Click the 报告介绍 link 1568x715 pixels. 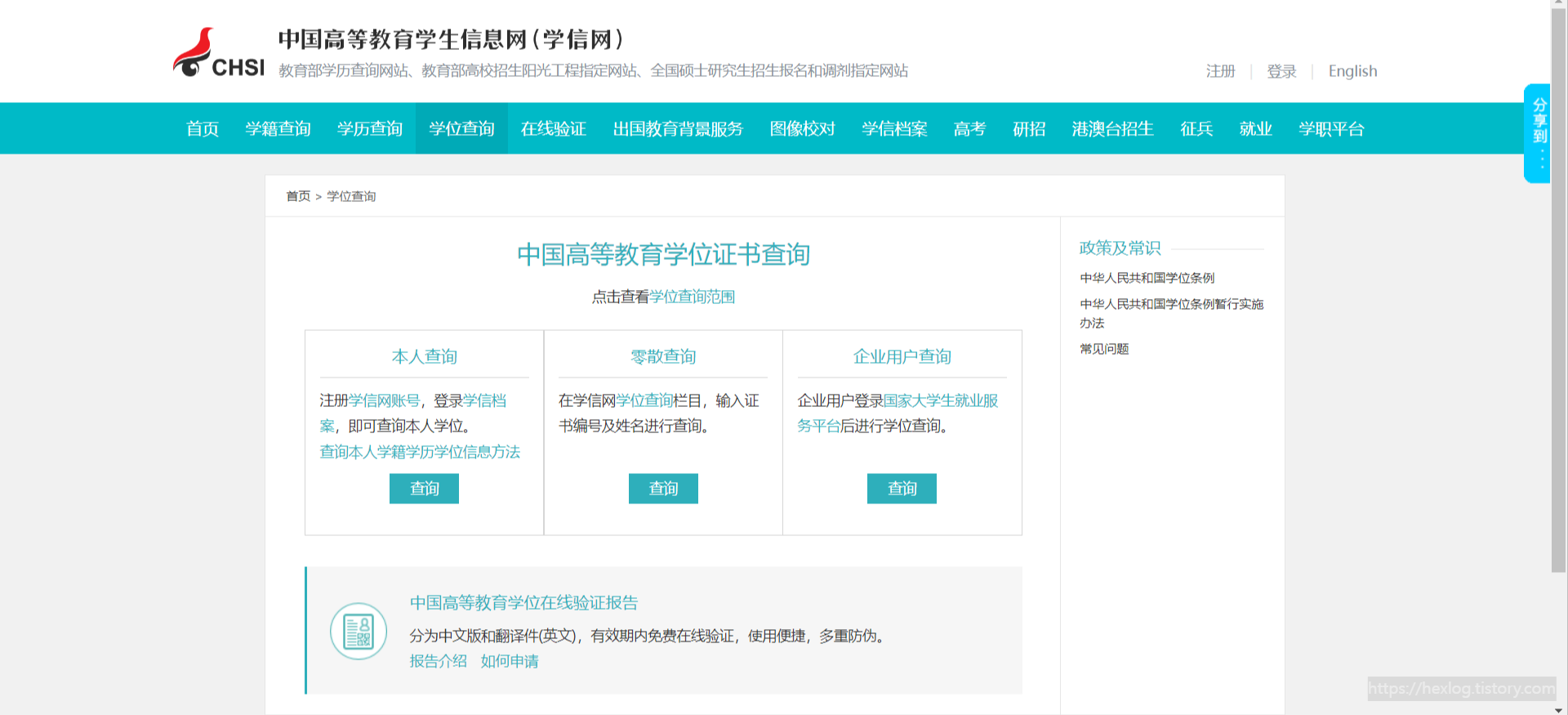click(438, 661)
